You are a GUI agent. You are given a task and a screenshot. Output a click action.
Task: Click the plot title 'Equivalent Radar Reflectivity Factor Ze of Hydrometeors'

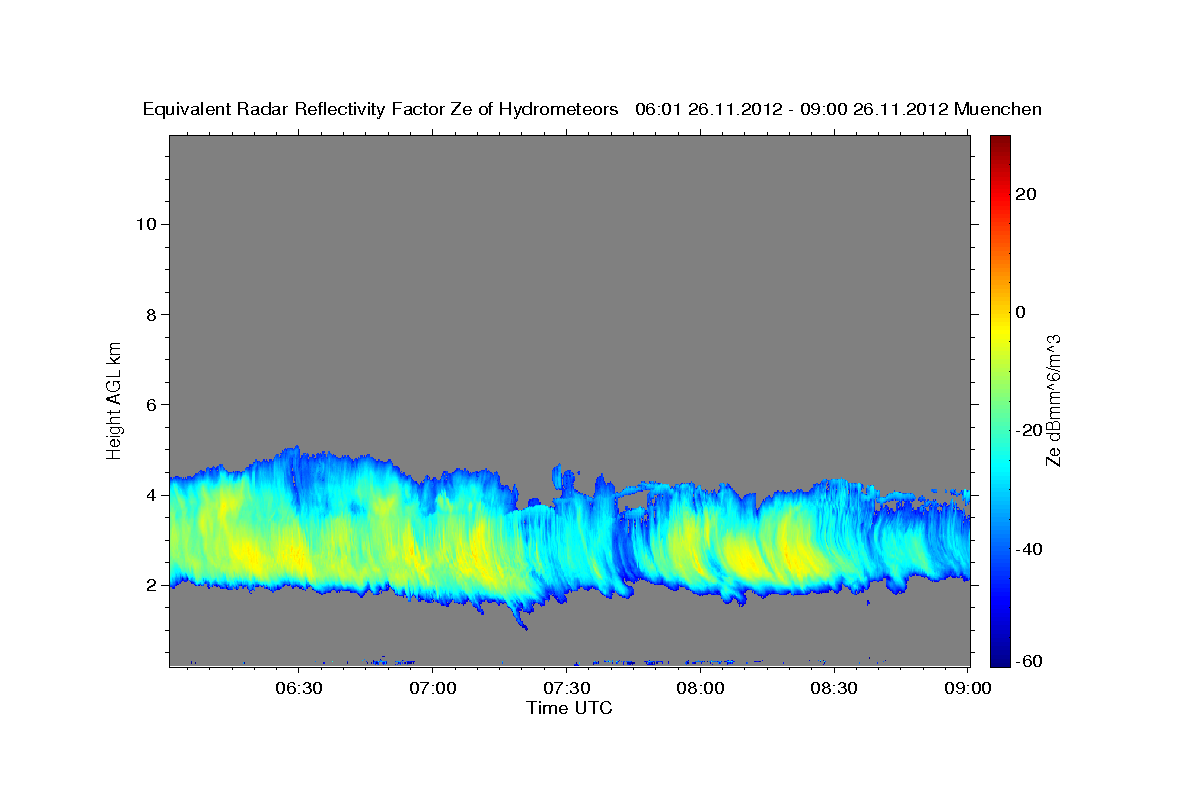[x=381, y=109]
